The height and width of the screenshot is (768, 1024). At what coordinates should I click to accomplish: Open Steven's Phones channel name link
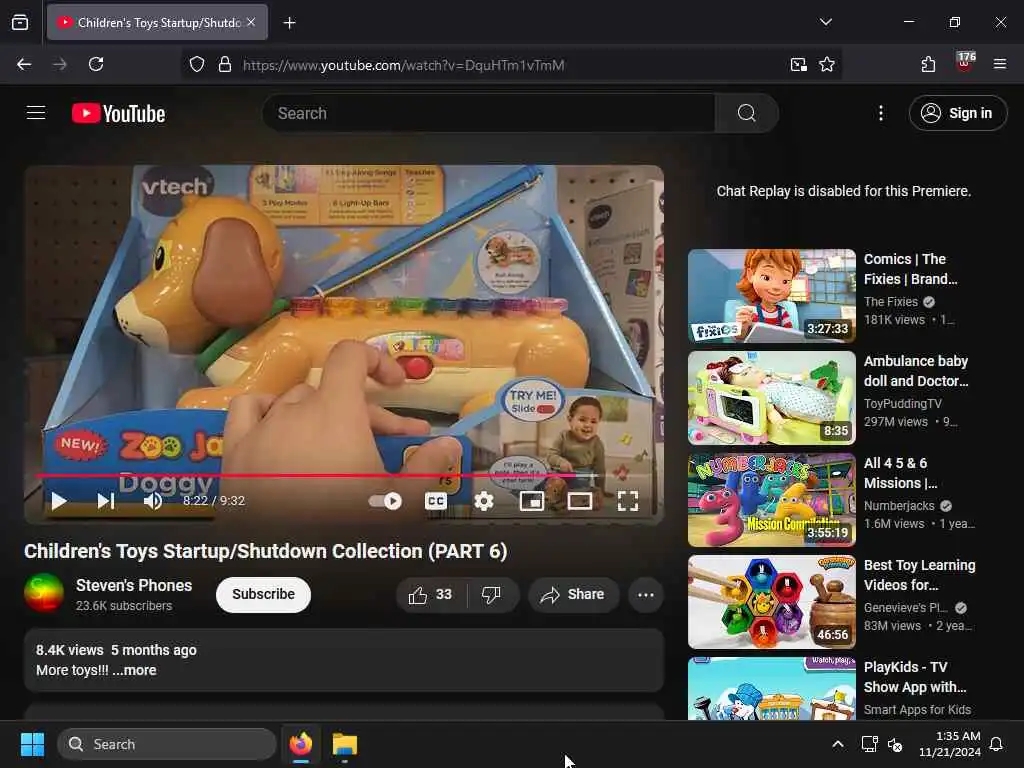coord(134,585)
